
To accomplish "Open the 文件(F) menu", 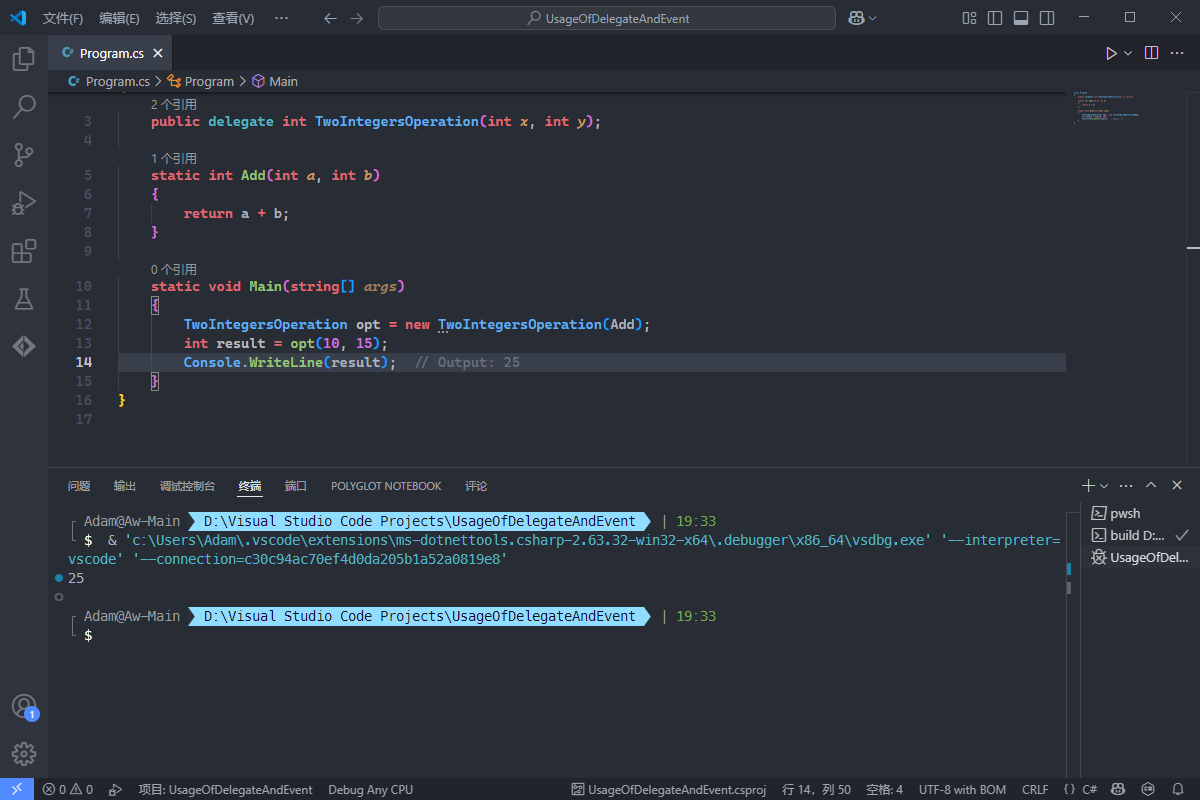I will (x=63, y=18).
